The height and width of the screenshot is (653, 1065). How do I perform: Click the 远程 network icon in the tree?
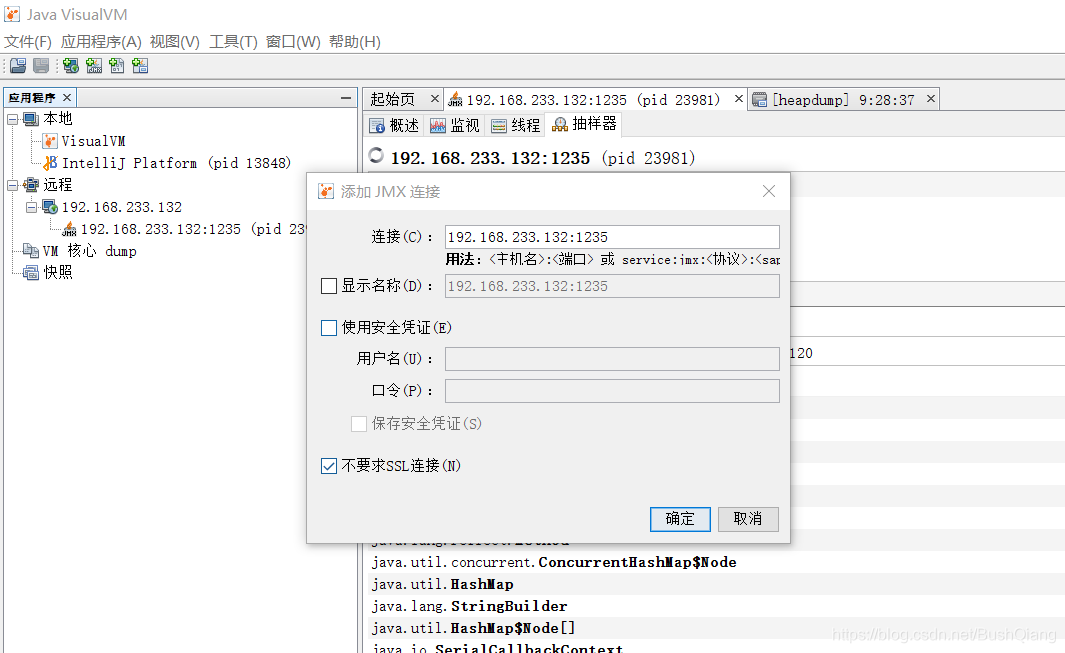pos(31,185)
